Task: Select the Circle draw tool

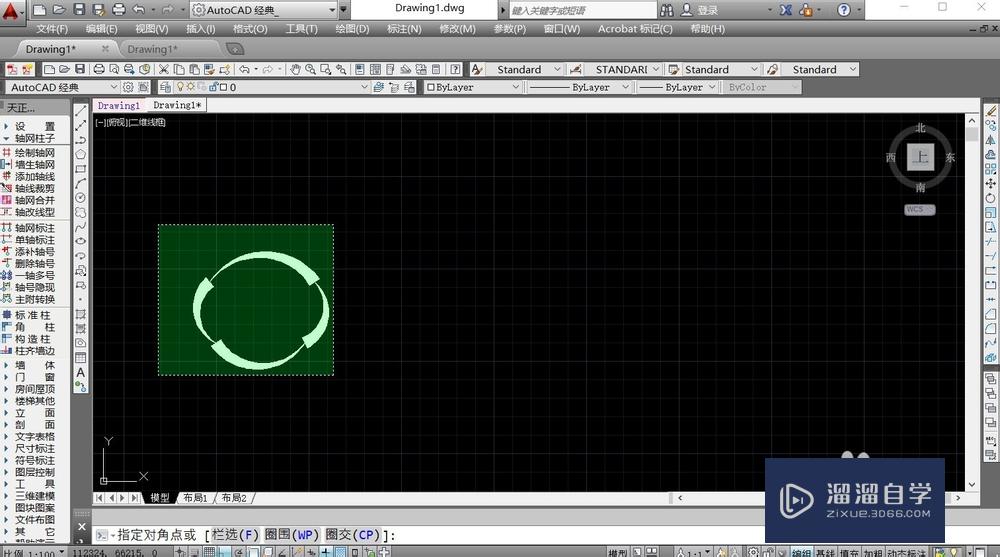Action: click(x=80, y=198)
